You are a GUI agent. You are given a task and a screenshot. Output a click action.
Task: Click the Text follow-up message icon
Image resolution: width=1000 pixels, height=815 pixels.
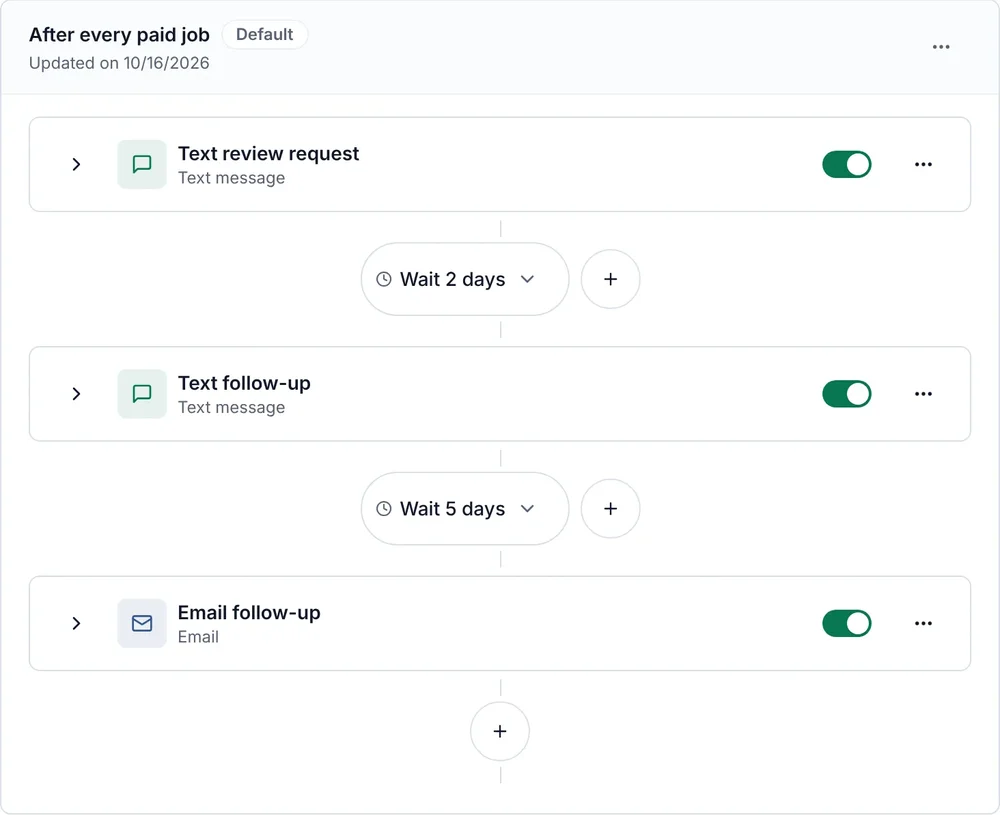click(x=142, y=394)
